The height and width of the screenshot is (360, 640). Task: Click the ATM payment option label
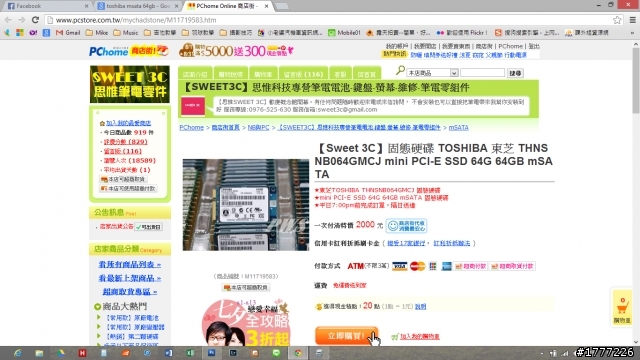pyautogui.click(x=356, y=266)
